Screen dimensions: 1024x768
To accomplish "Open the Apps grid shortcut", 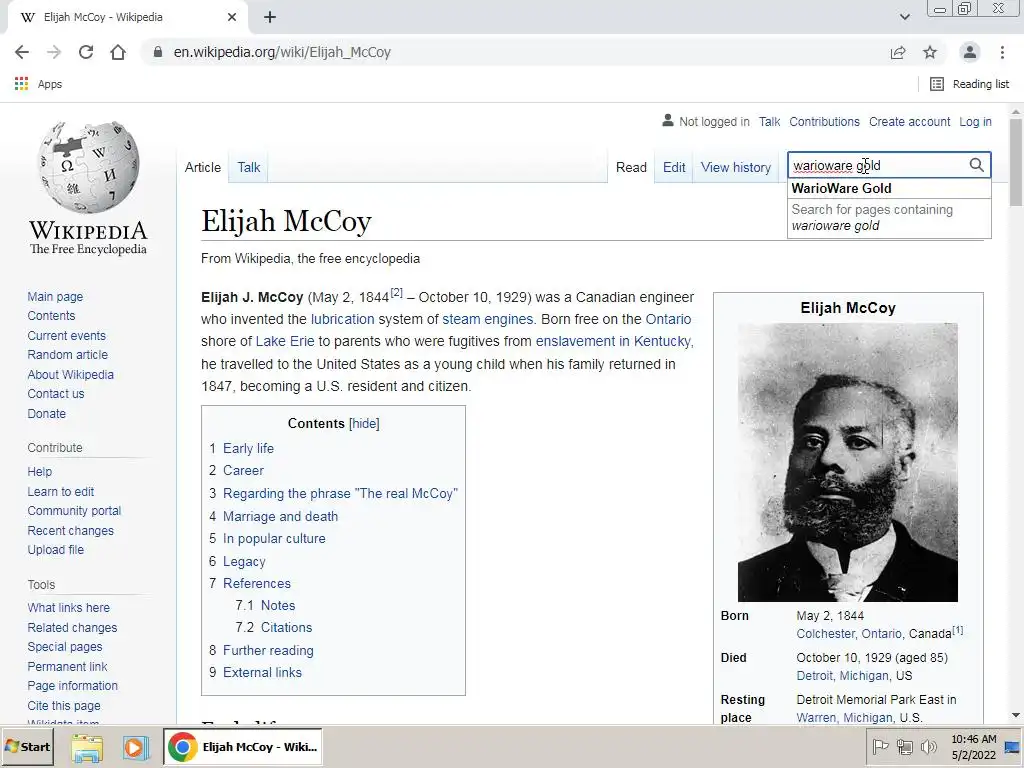I will 38,84.
